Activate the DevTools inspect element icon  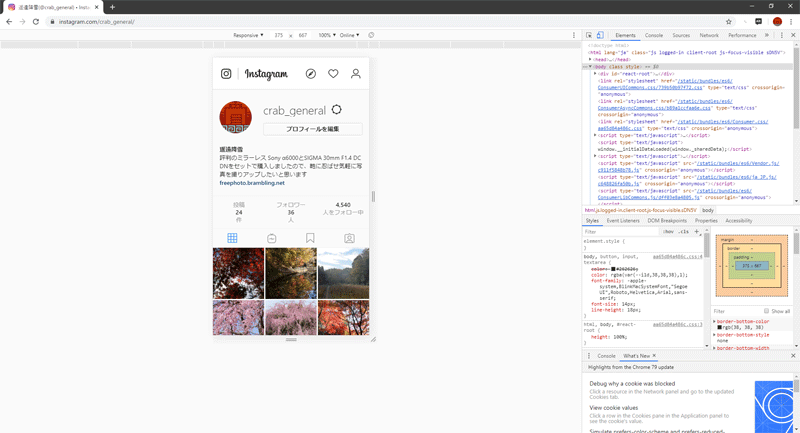tap(589, 35)
